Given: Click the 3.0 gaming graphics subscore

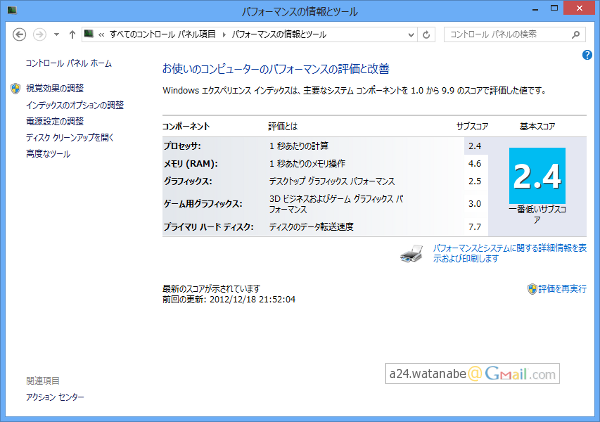Looking at the screenshot, I should pos(474,204).
